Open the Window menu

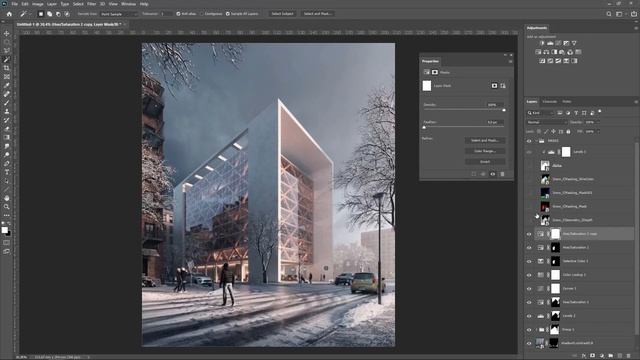point(128,4)
